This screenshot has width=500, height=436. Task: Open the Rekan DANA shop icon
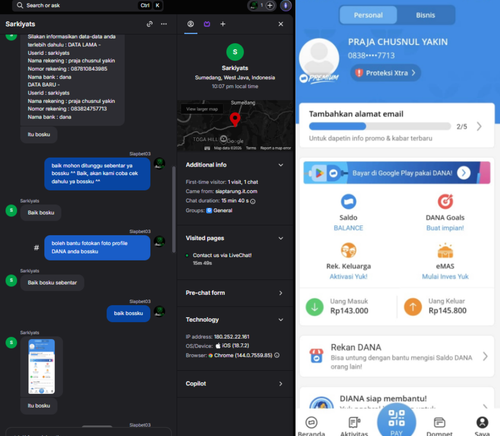pos(316,356)
